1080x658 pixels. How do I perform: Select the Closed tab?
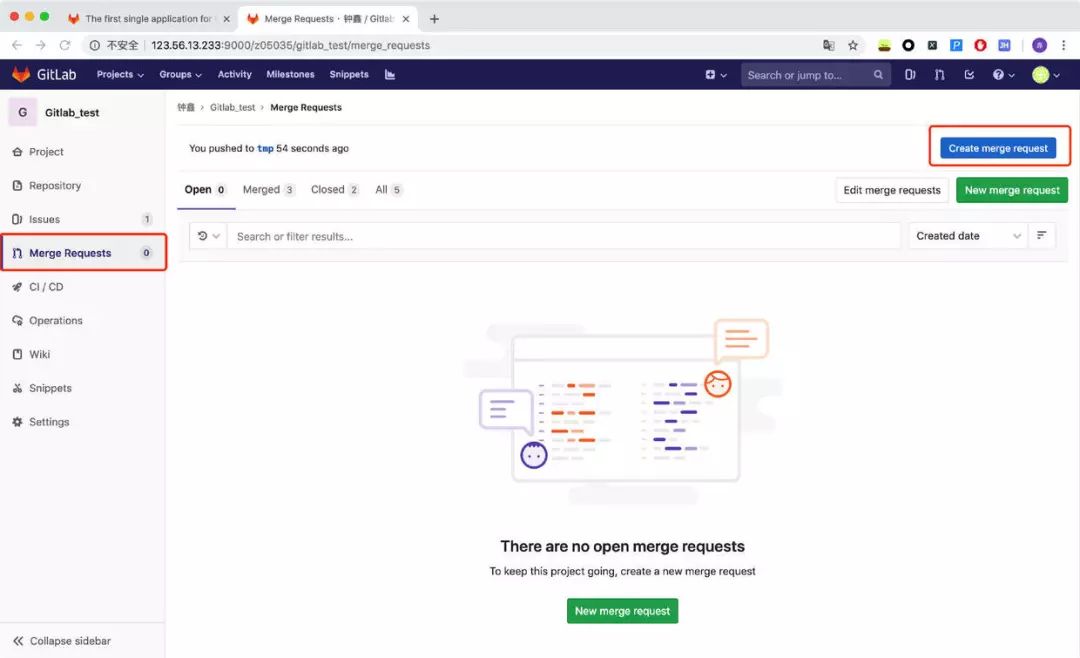coord(335,189)
